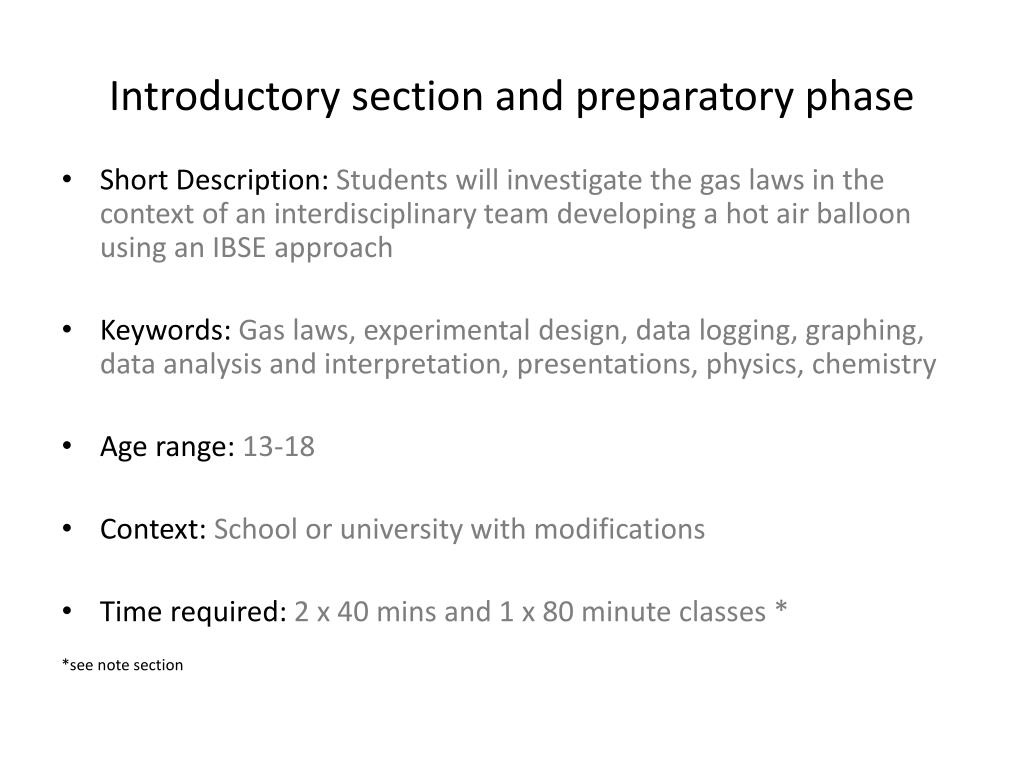
Task: Click the asterisk after 'minute classes'
Action: (780, 611)
